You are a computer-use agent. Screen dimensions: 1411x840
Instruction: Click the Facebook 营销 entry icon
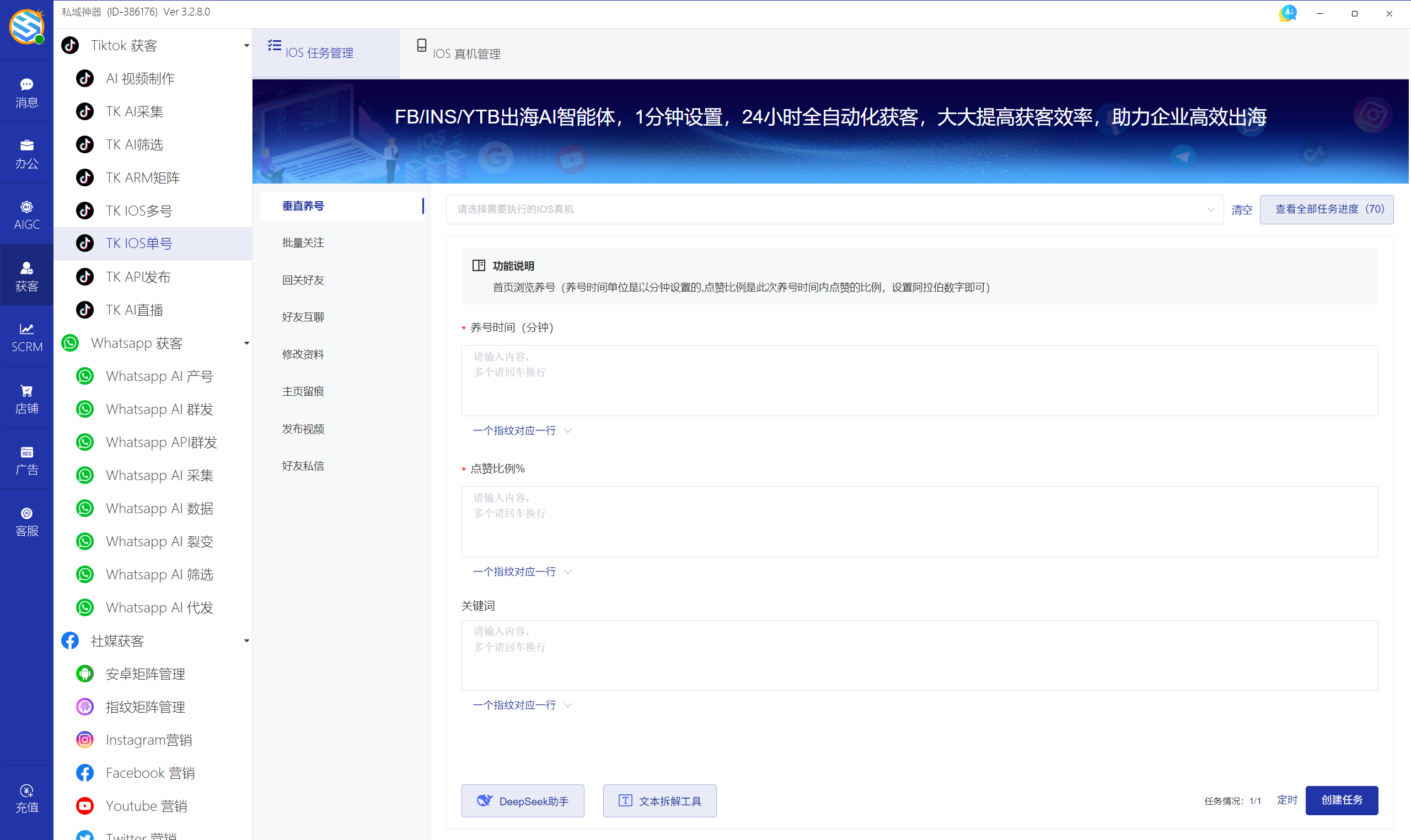[85, 772]
